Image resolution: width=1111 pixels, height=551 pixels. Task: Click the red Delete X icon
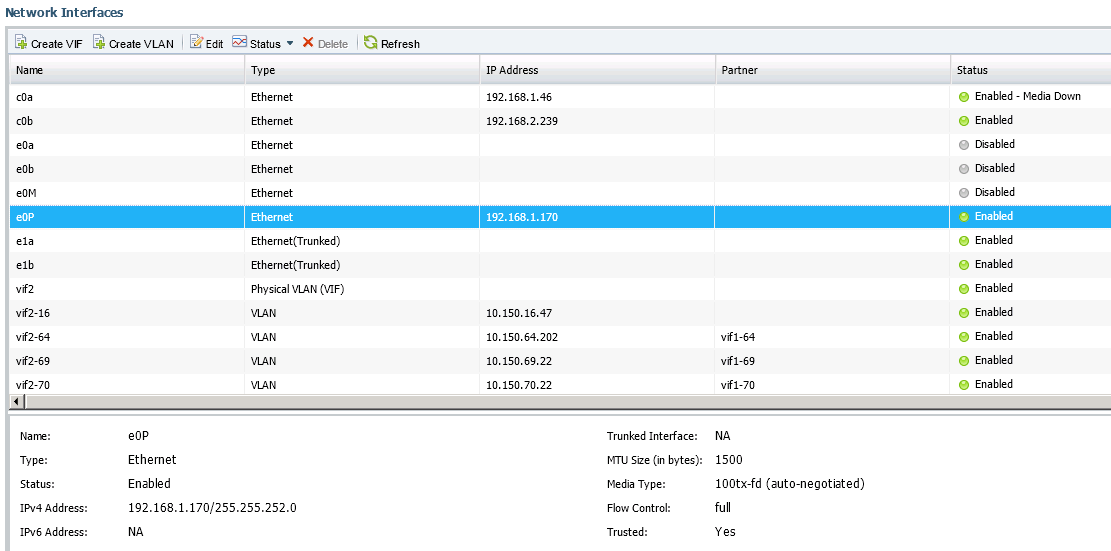tap(308, 43)
